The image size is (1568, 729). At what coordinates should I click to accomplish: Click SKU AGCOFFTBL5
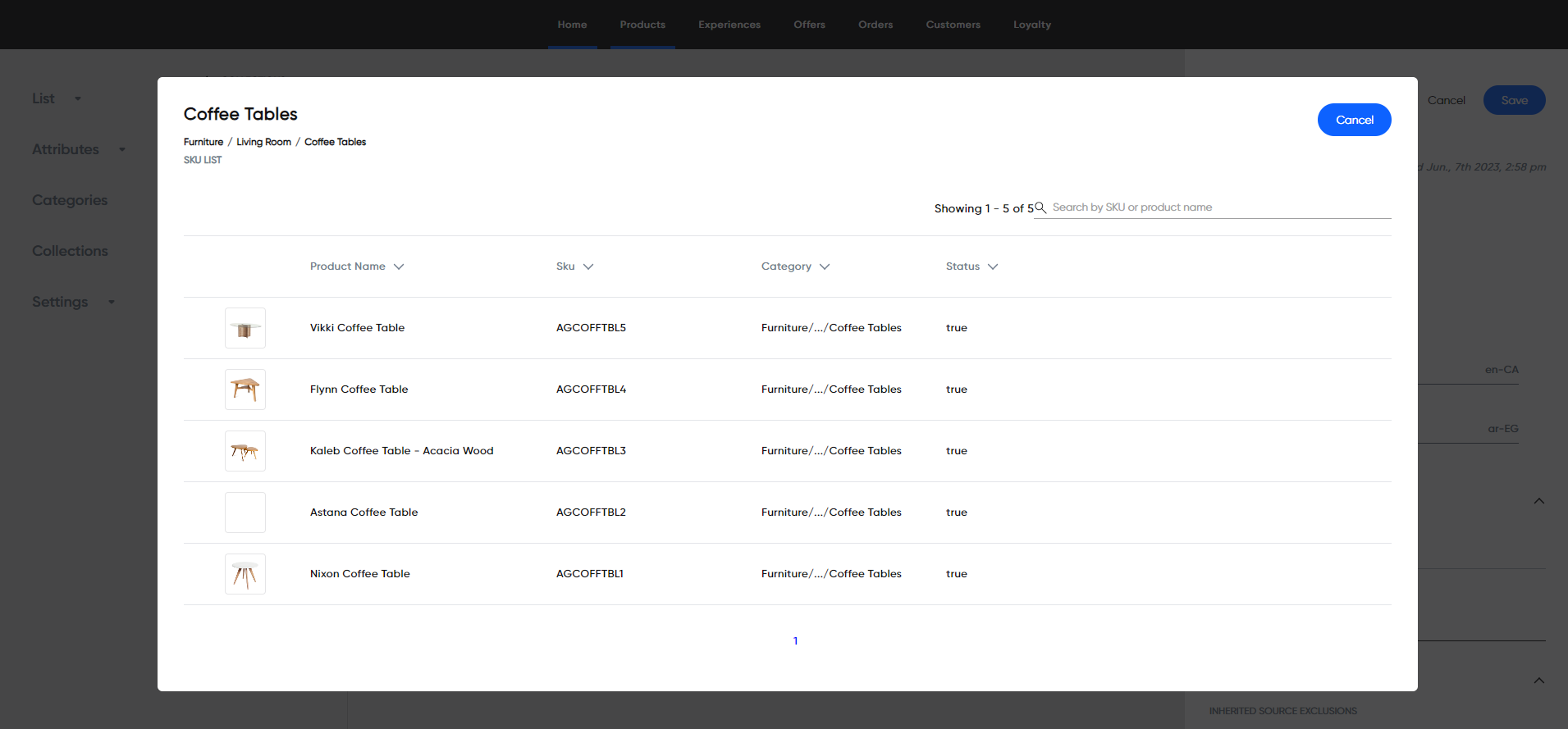(x=591, y=328)
